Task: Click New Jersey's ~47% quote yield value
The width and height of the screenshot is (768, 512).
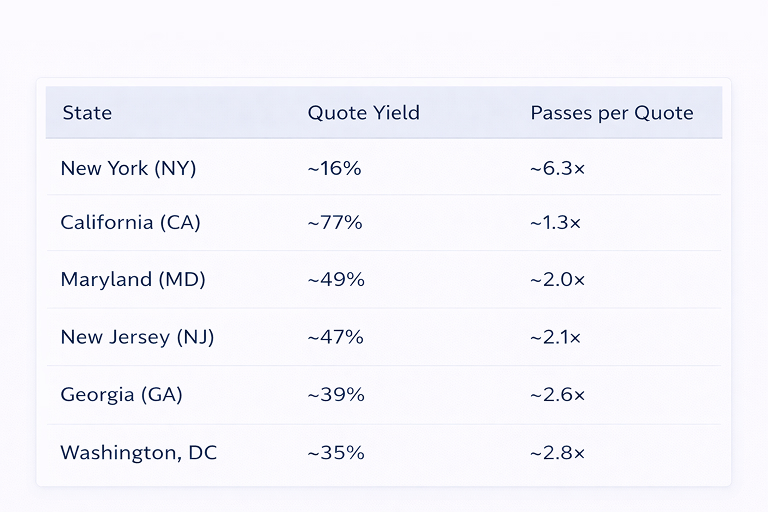Action: (x=335, y=337)
